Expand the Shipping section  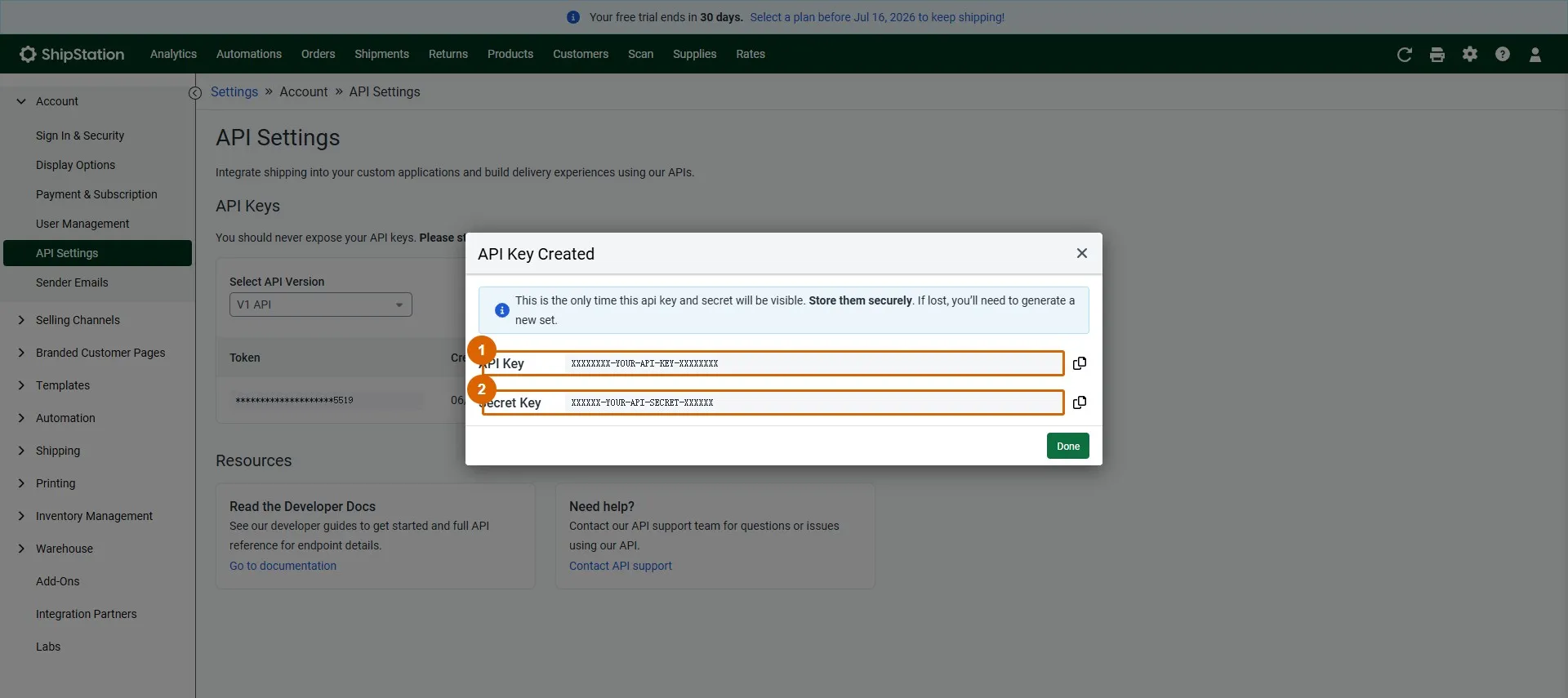pos(21,451)
